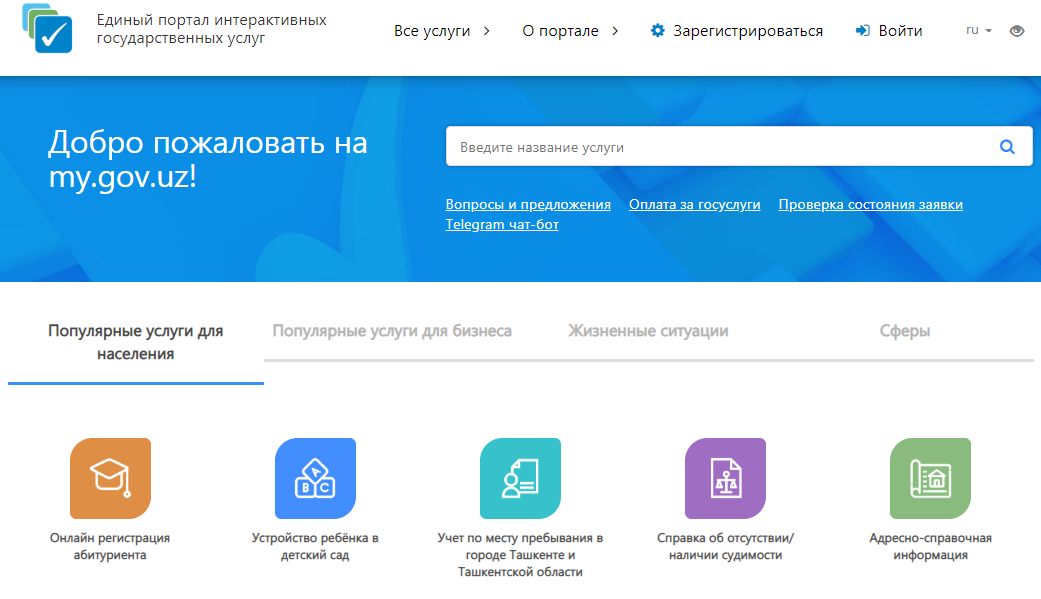Open Telegram чат-бот link
This screenshot has height=599, width=1041.
click(502, 224)
